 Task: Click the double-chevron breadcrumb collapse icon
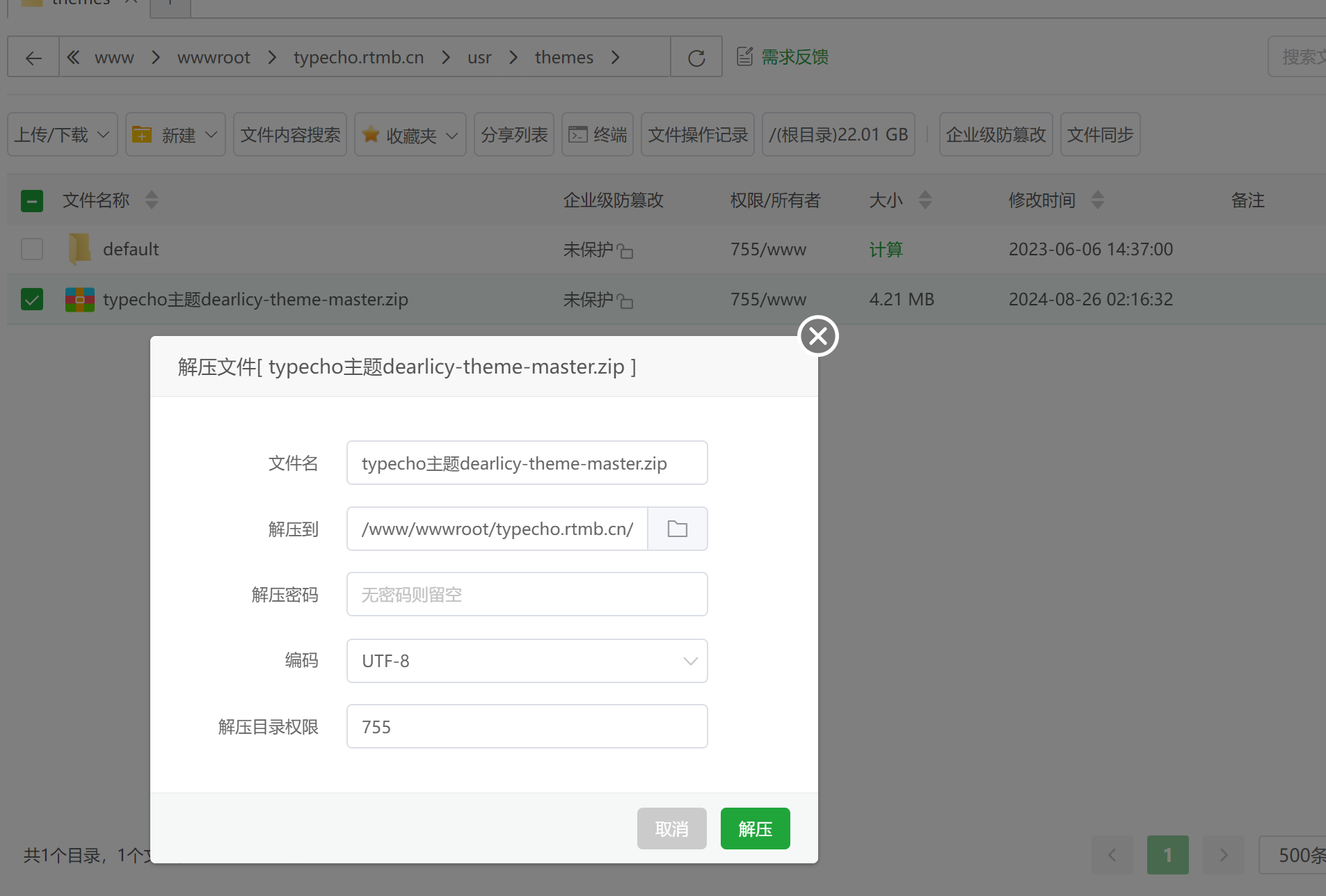(x=73, y=58)
